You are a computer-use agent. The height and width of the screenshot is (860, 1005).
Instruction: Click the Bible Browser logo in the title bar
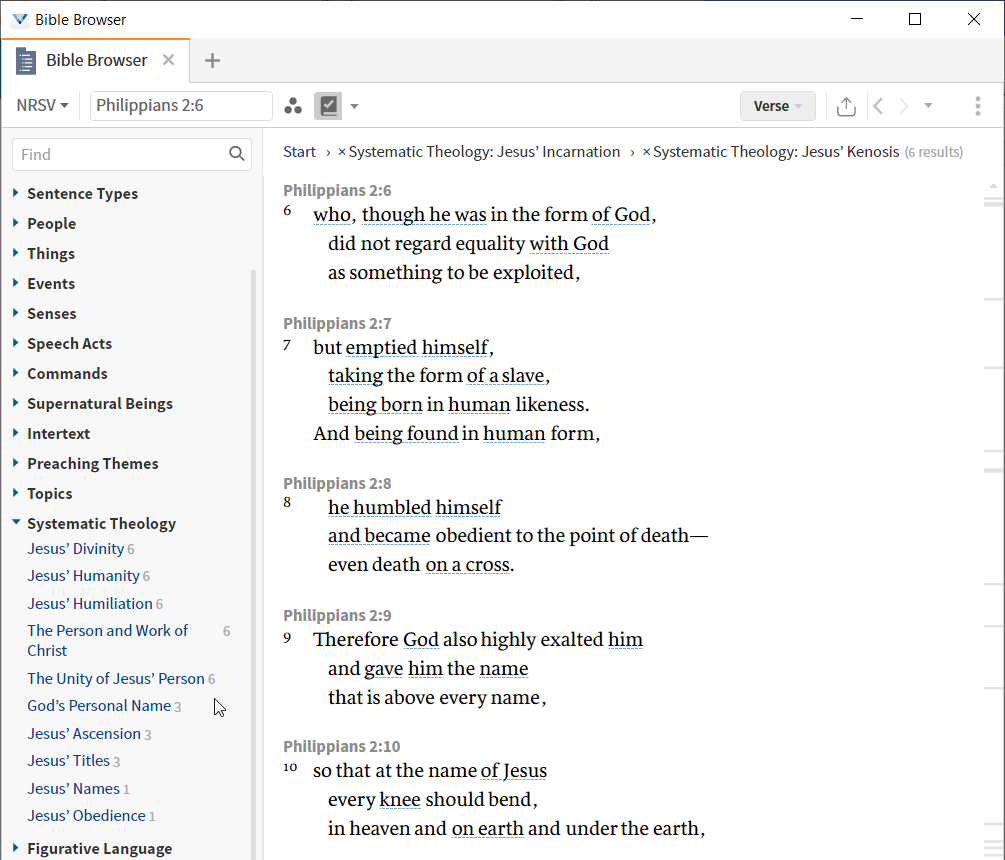point(21,18)
